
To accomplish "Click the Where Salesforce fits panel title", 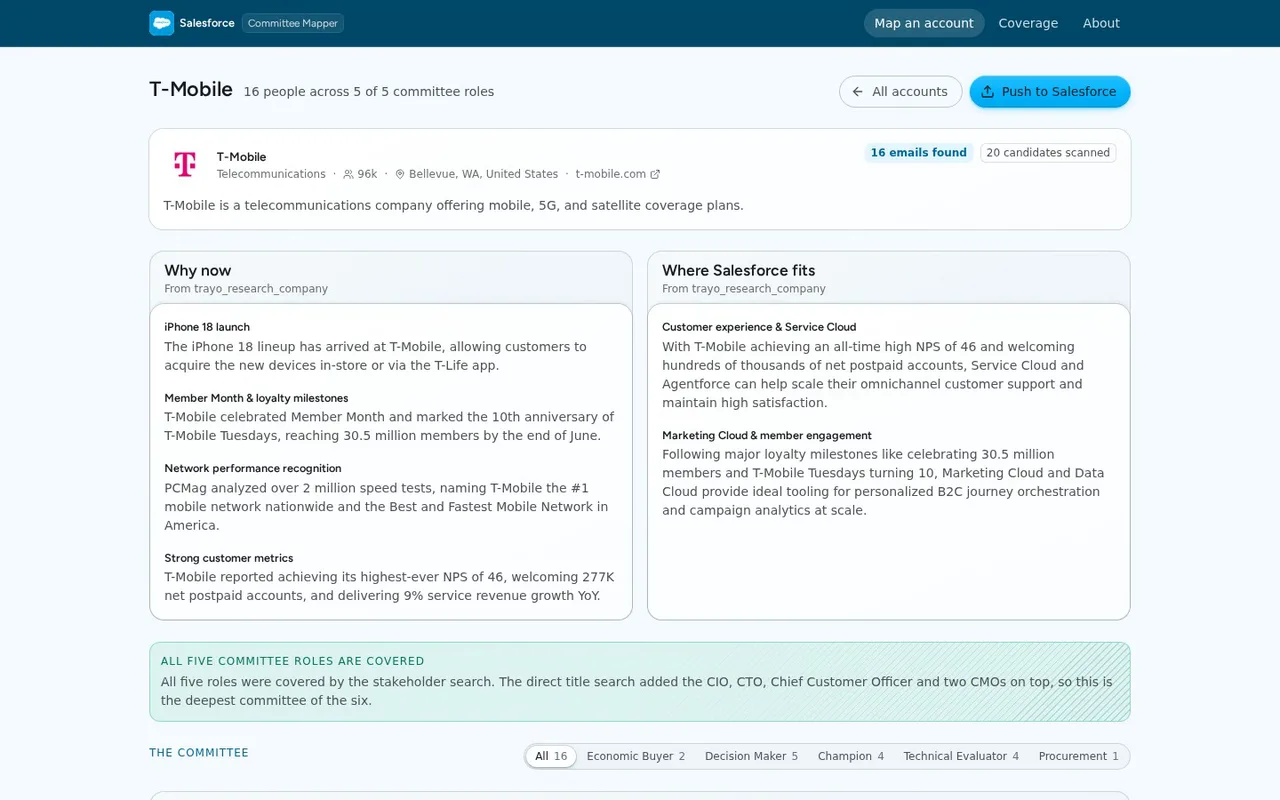I will click(x=739, y=270).
